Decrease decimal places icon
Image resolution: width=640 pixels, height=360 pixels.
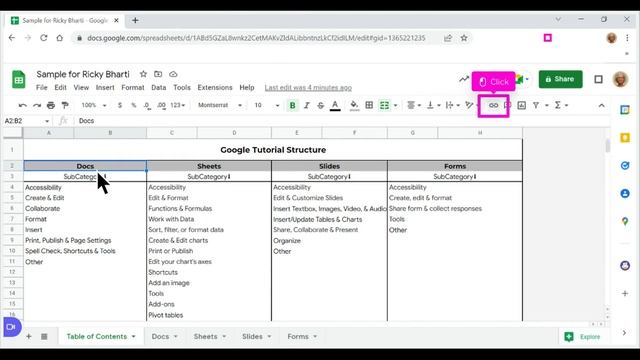[147, 105]
